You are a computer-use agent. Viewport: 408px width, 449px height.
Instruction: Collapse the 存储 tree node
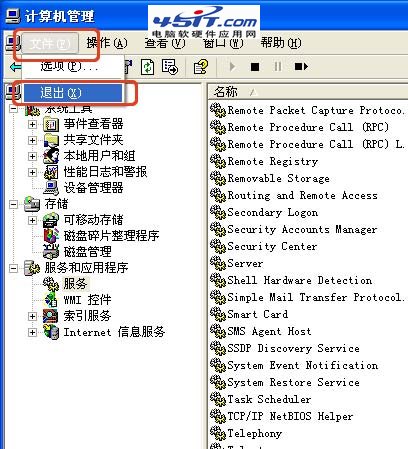tap(13, 204)
